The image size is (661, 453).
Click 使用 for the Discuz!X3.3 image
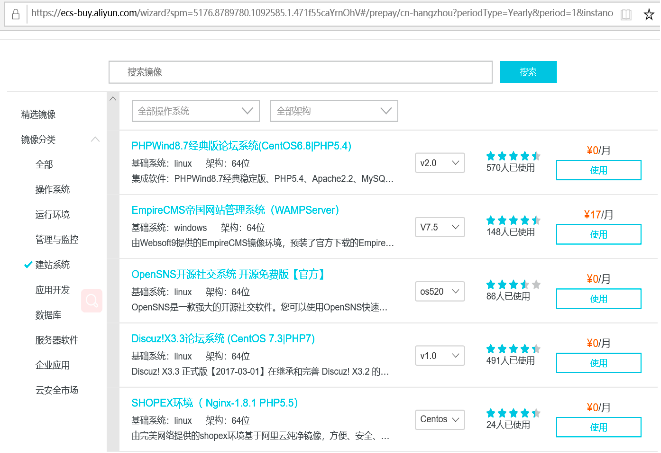point(599,363)
